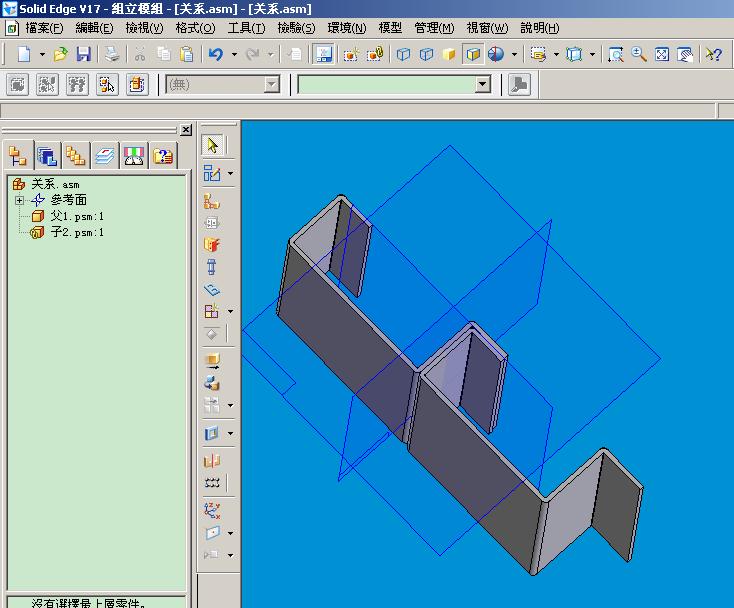
Task: Switch to visible and hidden edges display
Action: click(426, 54)
